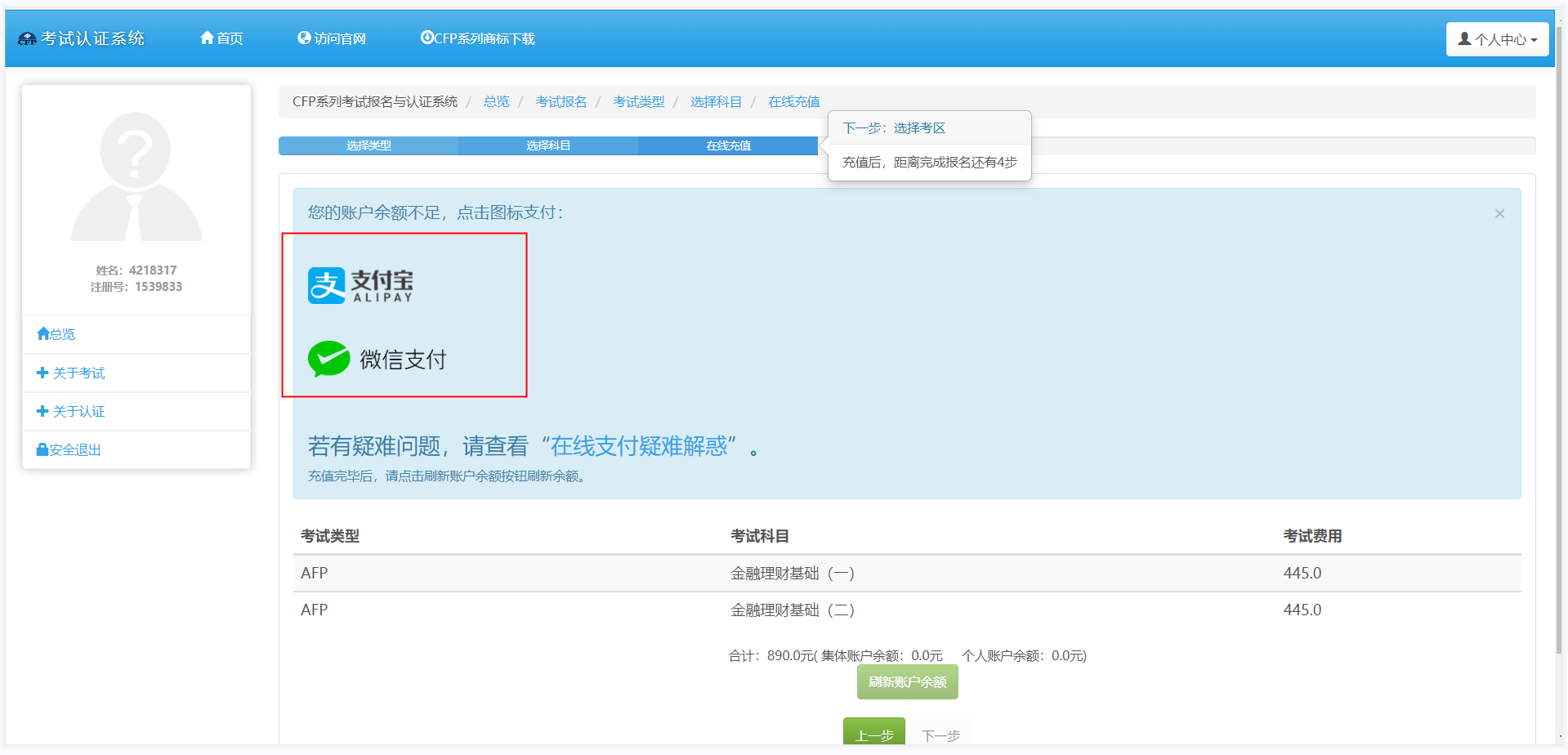Screen dimensions: 1568x755
Task: Expand 关于考试 sidebar section
Action: click(x=136, y=373)
